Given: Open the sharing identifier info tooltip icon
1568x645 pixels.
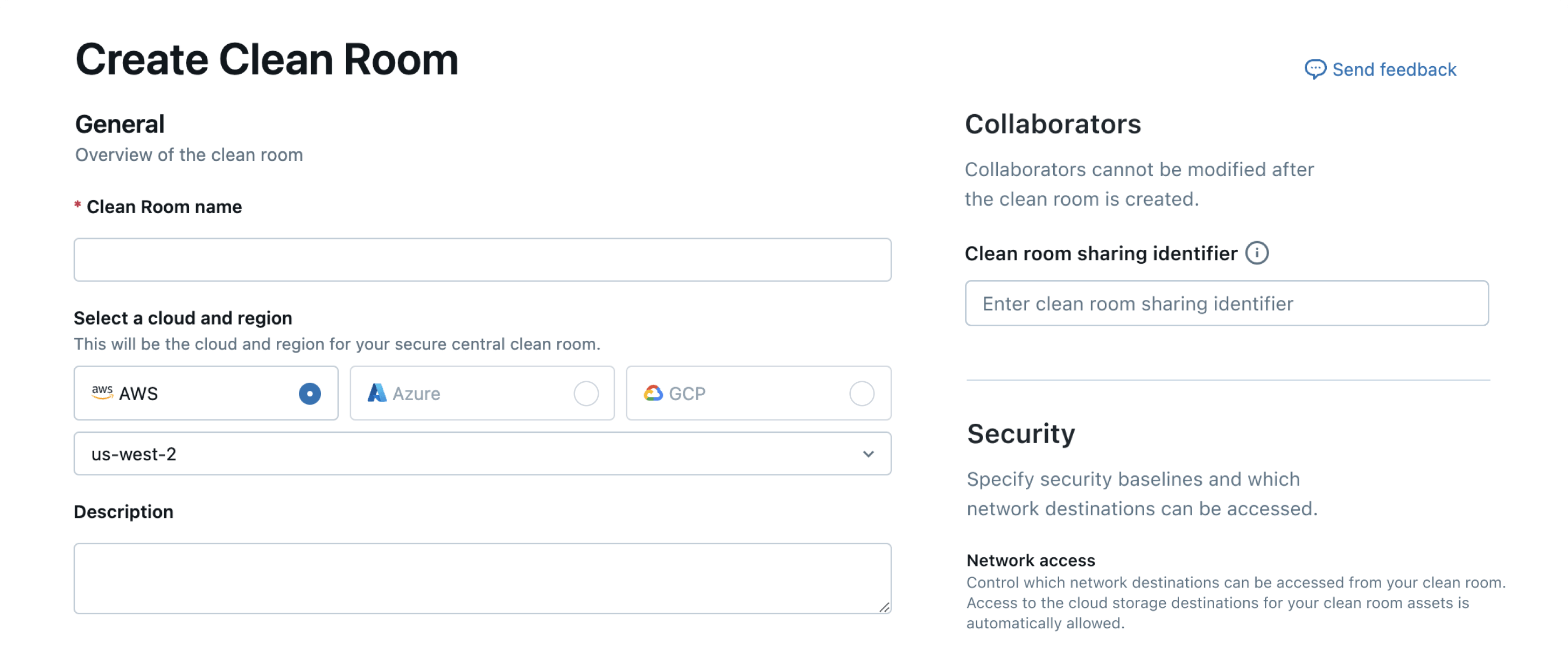Looking at the screenshot, I should (x=1256, y=253).
